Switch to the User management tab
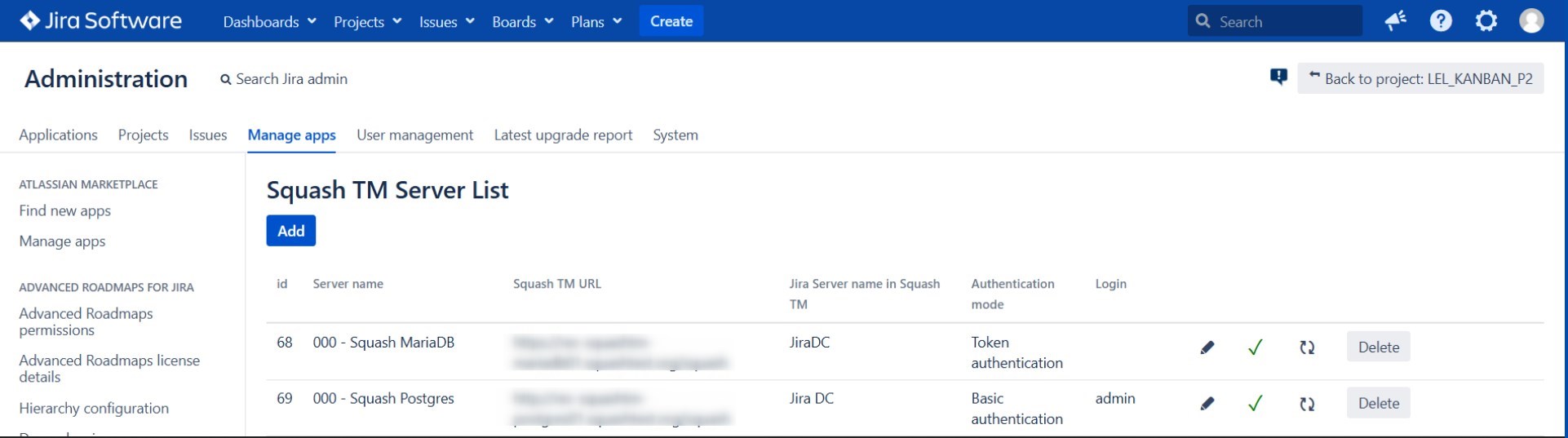Image resolution: width=1568 pixels, height=438 pixels. point(414,135)
